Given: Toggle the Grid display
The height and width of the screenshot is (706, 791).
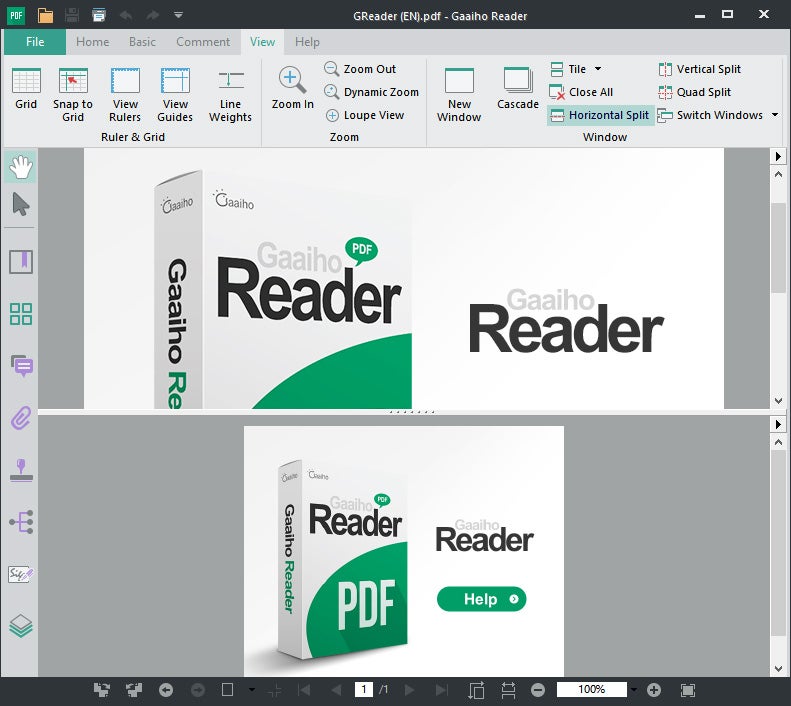Looking at the screenshot, I should pyautogui.click(x=26, y=89).
